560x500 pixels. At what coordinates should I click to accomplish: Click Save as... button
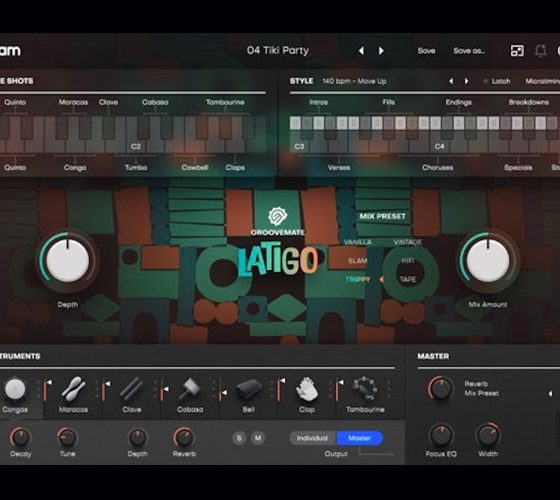tap(469, 51)
